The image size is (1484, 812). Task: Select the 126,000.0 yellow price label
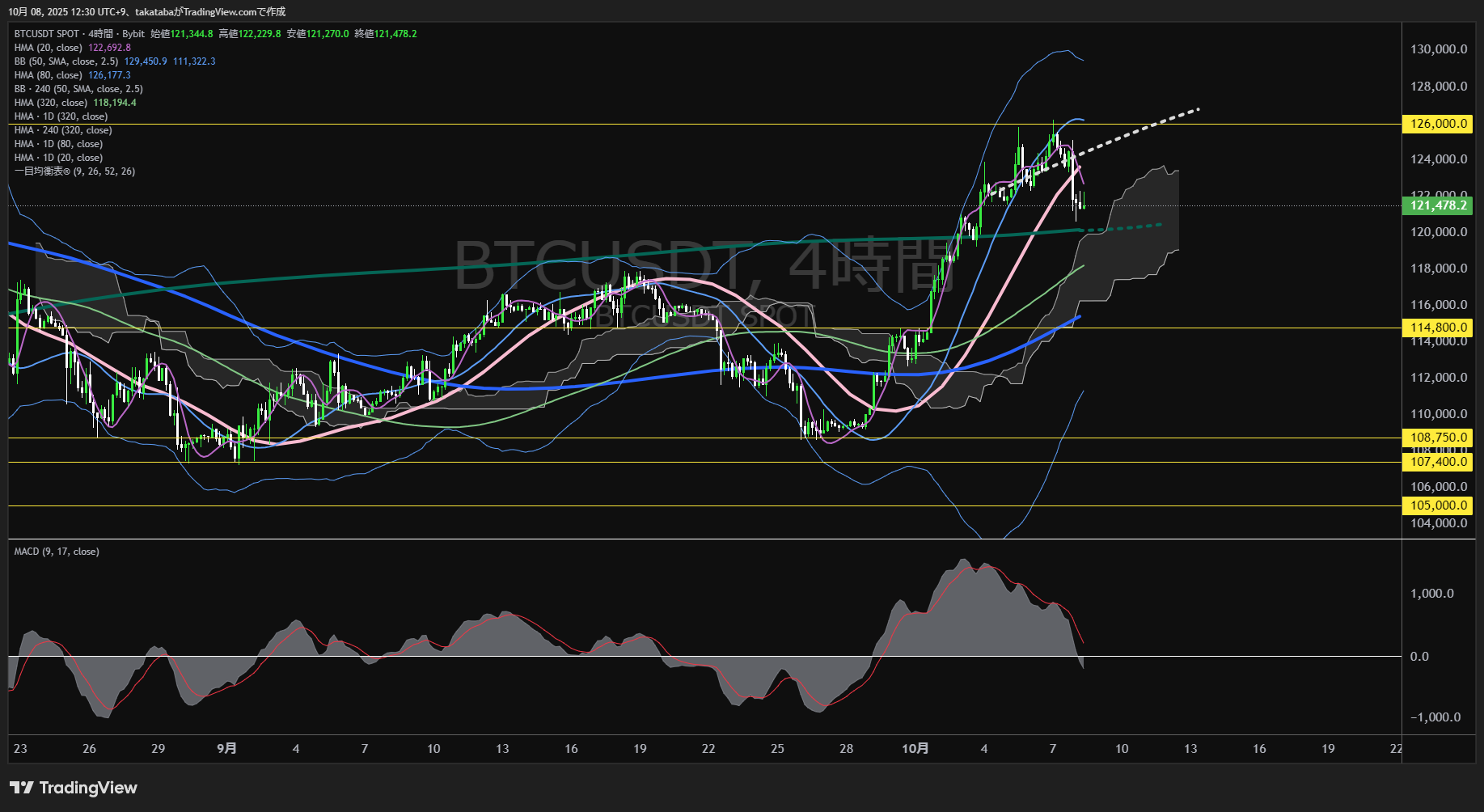point(1438,124)
